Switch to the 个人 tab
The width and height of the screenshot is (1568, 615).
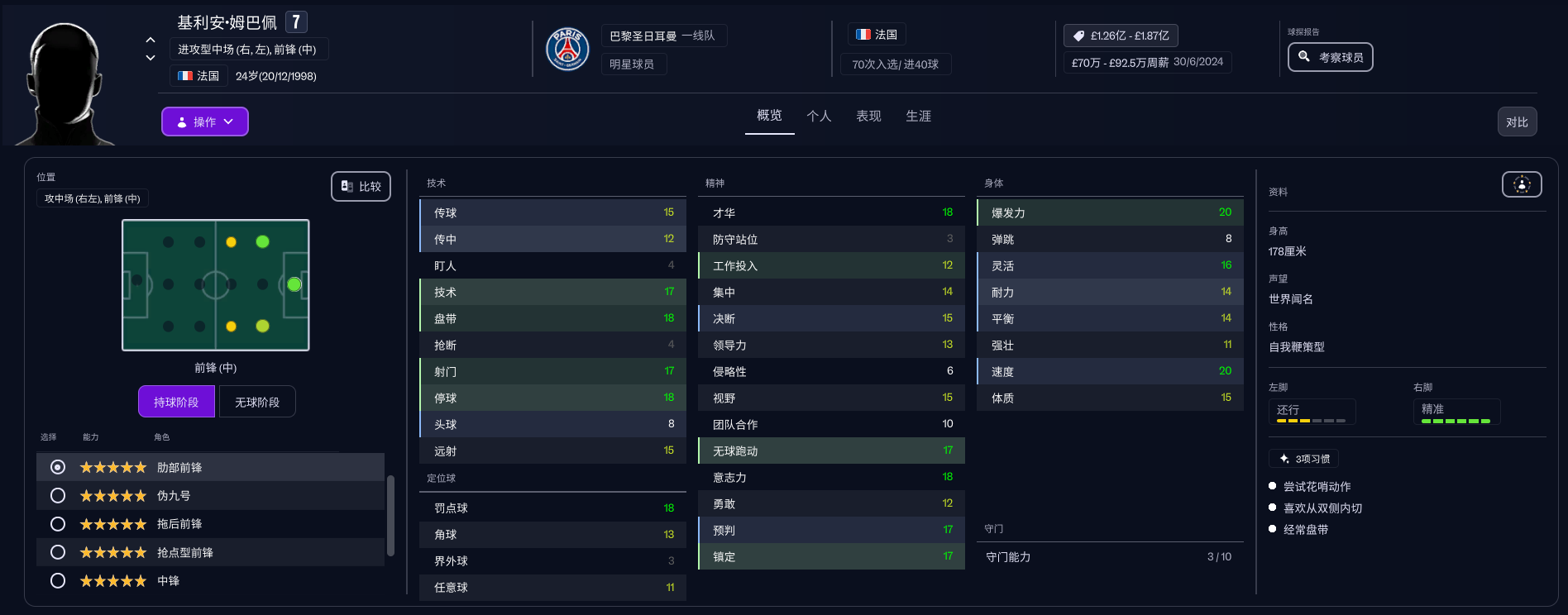coord(819,117)
